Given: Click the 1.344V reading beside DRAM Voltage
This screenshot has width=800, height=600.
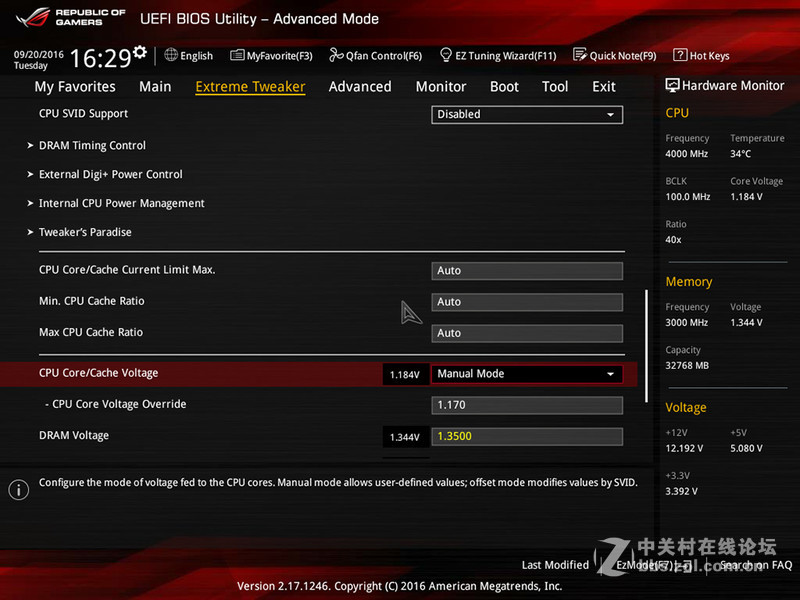Looking at the screenshot, I should tap(405, 437).
